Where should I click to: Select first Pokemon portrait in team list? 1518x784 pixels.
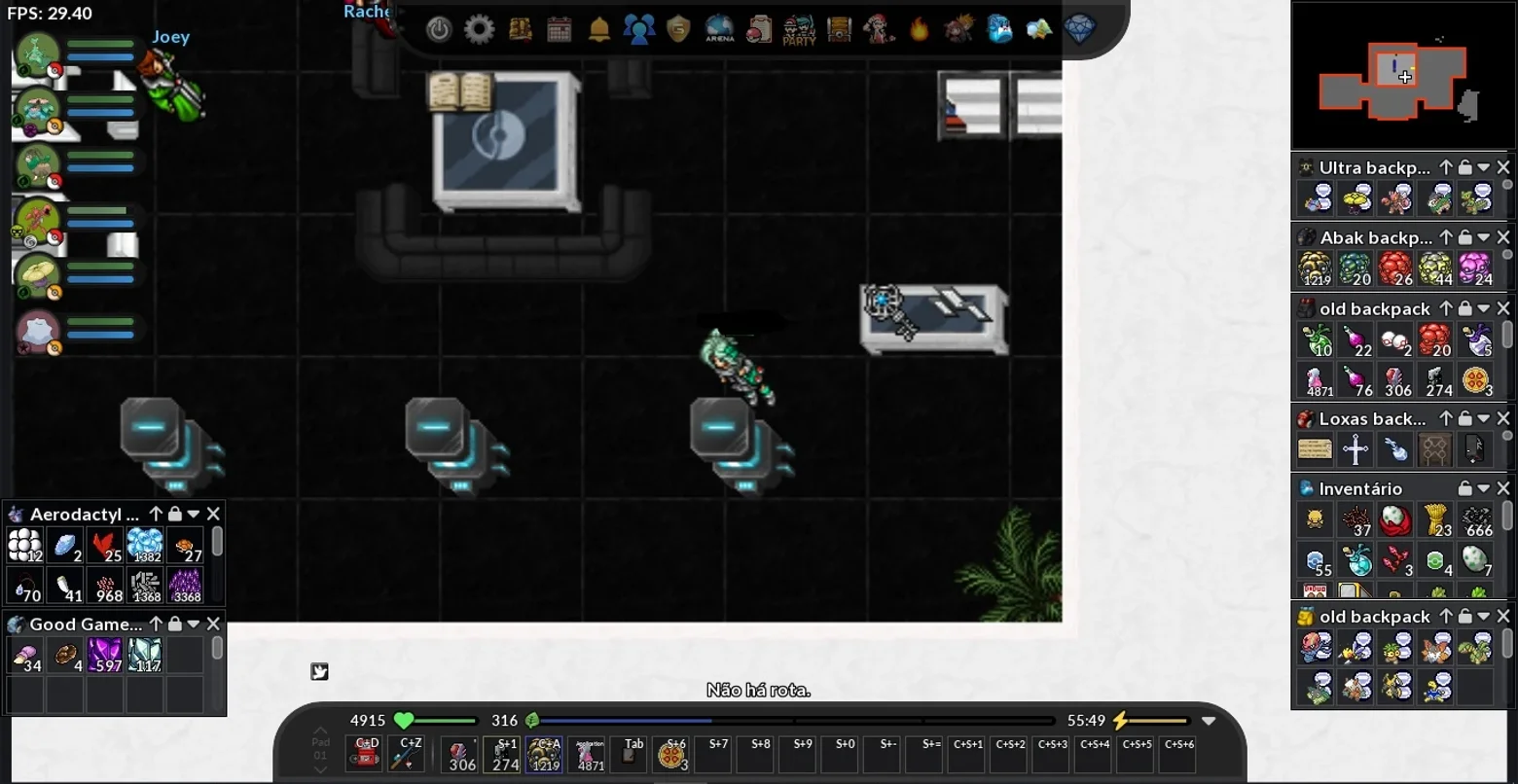coord(37,54)
